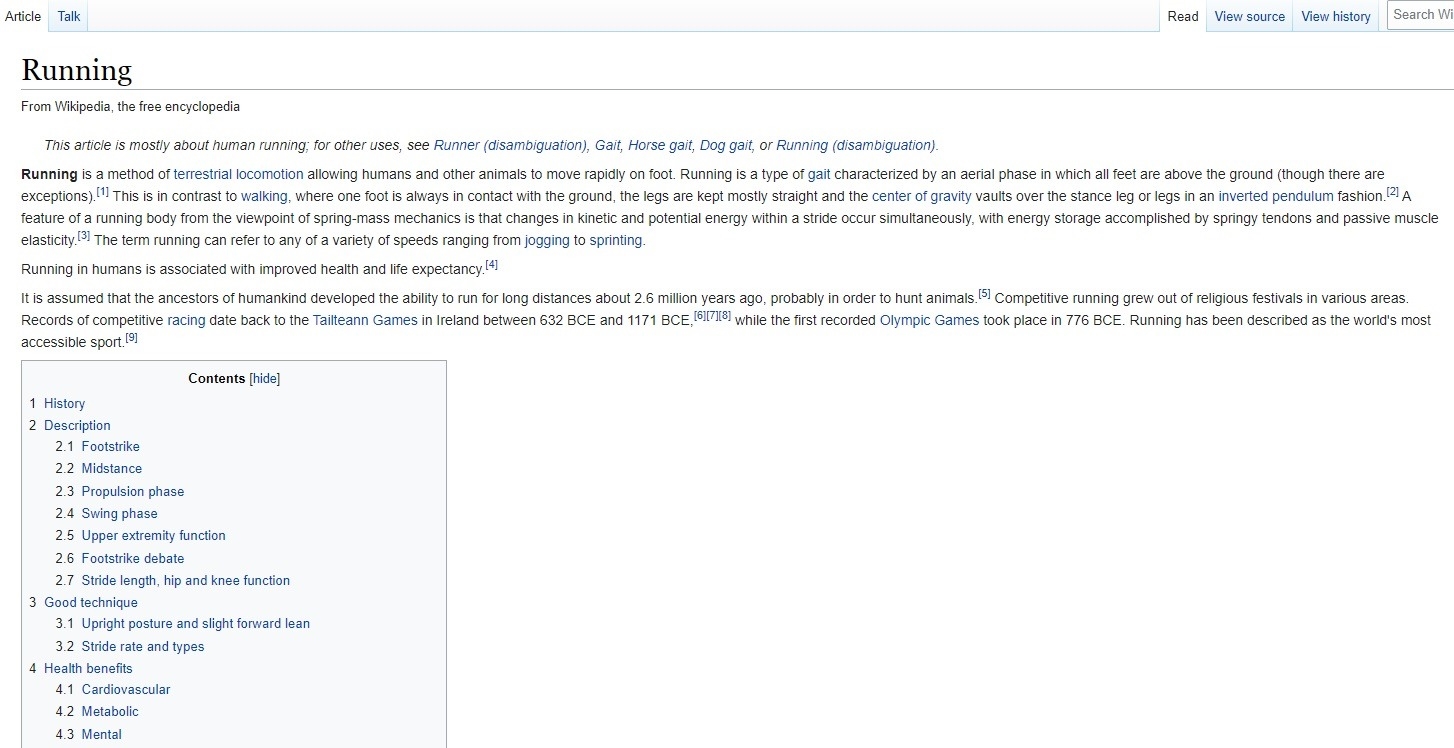Select Upper extremity function contents entry
This screenshot has height=748, width=1454.
coord(153,535)
